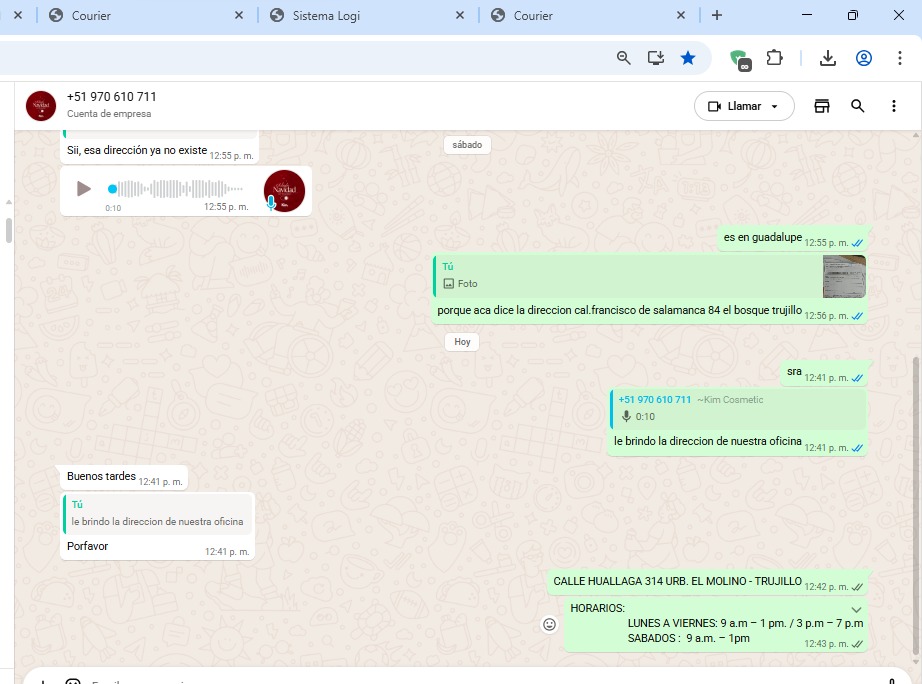Click quoted reply 'le brindo la direccion'

(157, 514)
